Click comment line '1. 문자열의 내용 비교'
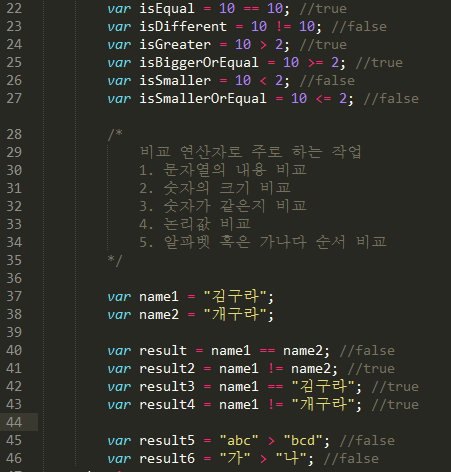Image resolution: width=451 pixels, height=472 pixels. [223, 170]
